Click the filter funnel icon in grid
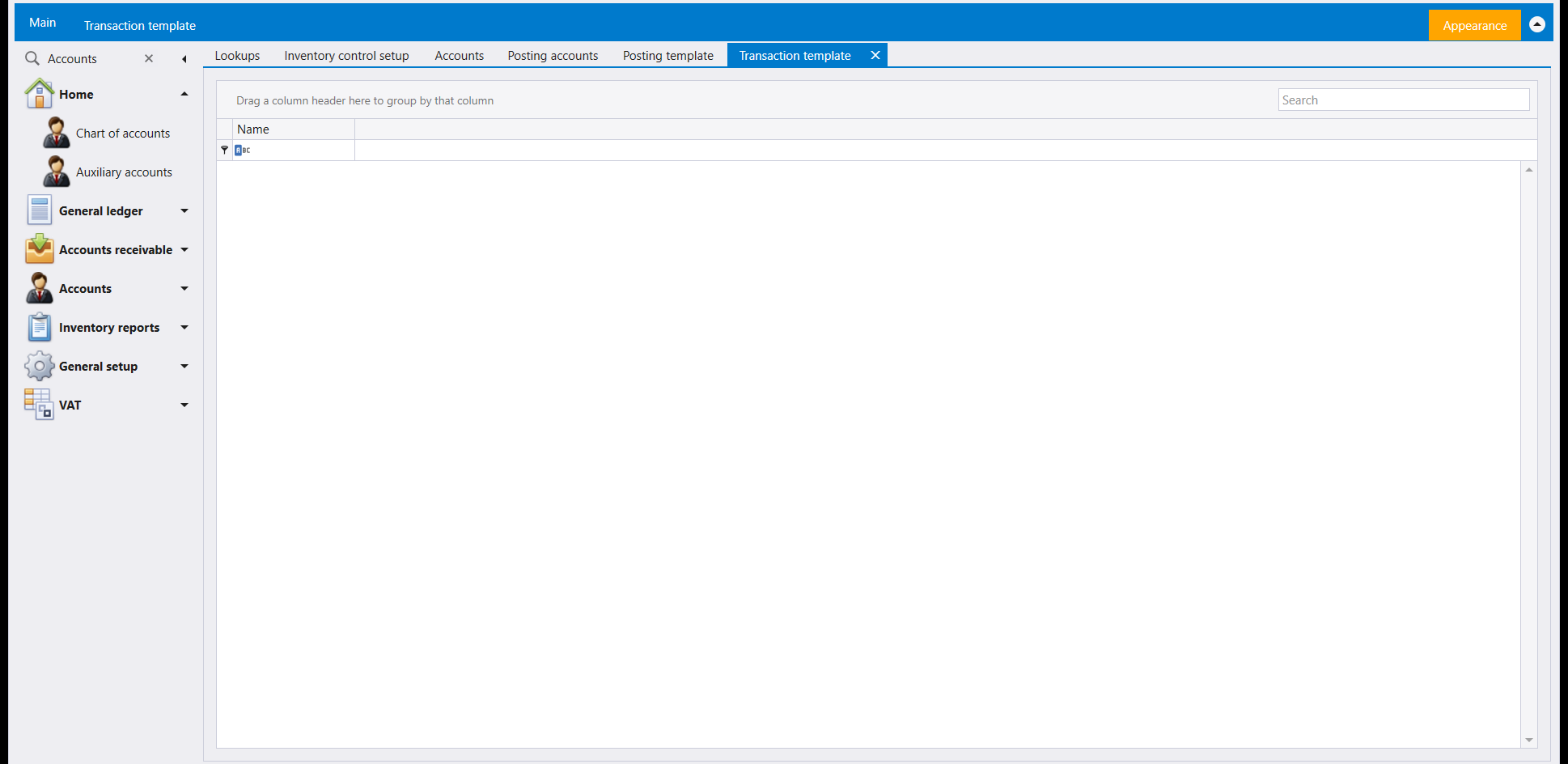1568x764 pixels. click(224, 150)
